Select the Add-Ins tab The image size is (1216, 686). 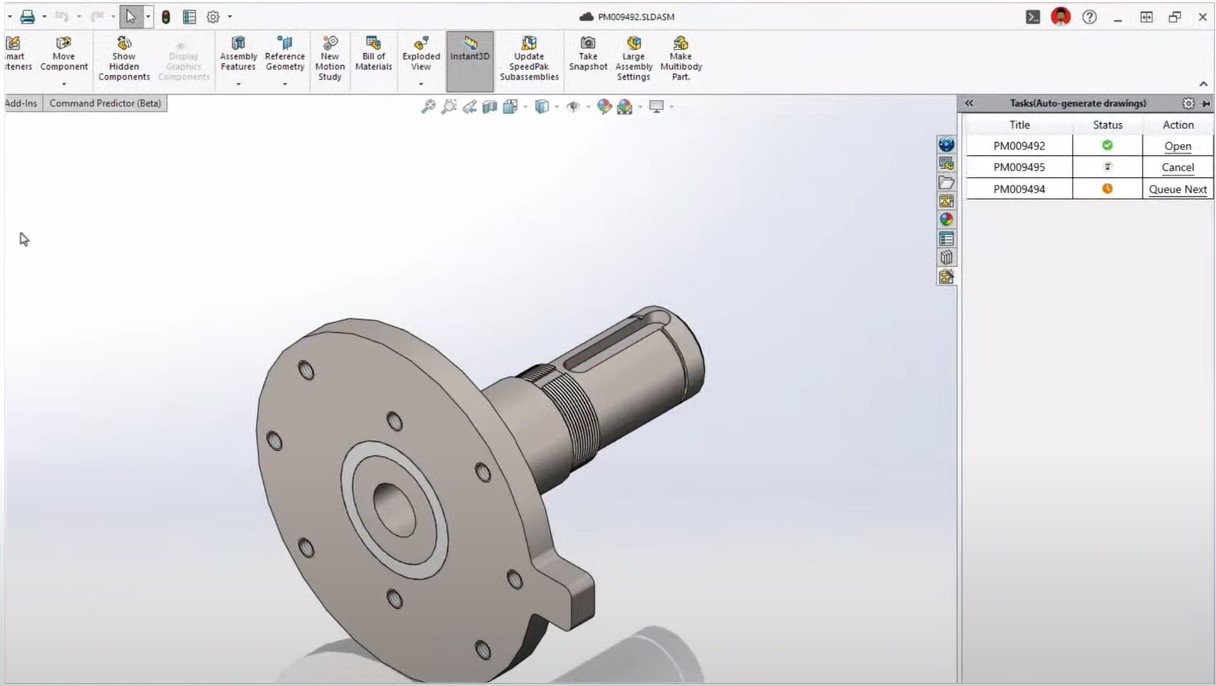tap(22, 103)
